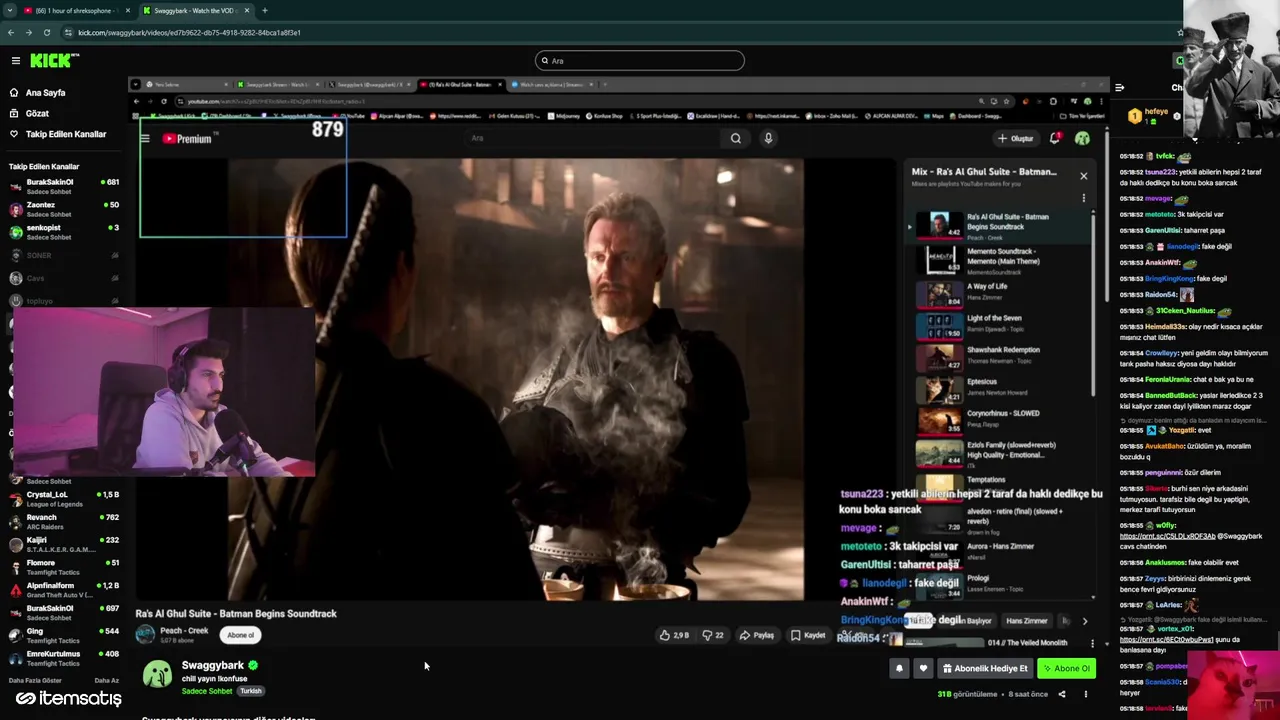Toggle the notification bell for Swaggybark
The width and height of the screenshot is (1280, 720).
[899, 668]
